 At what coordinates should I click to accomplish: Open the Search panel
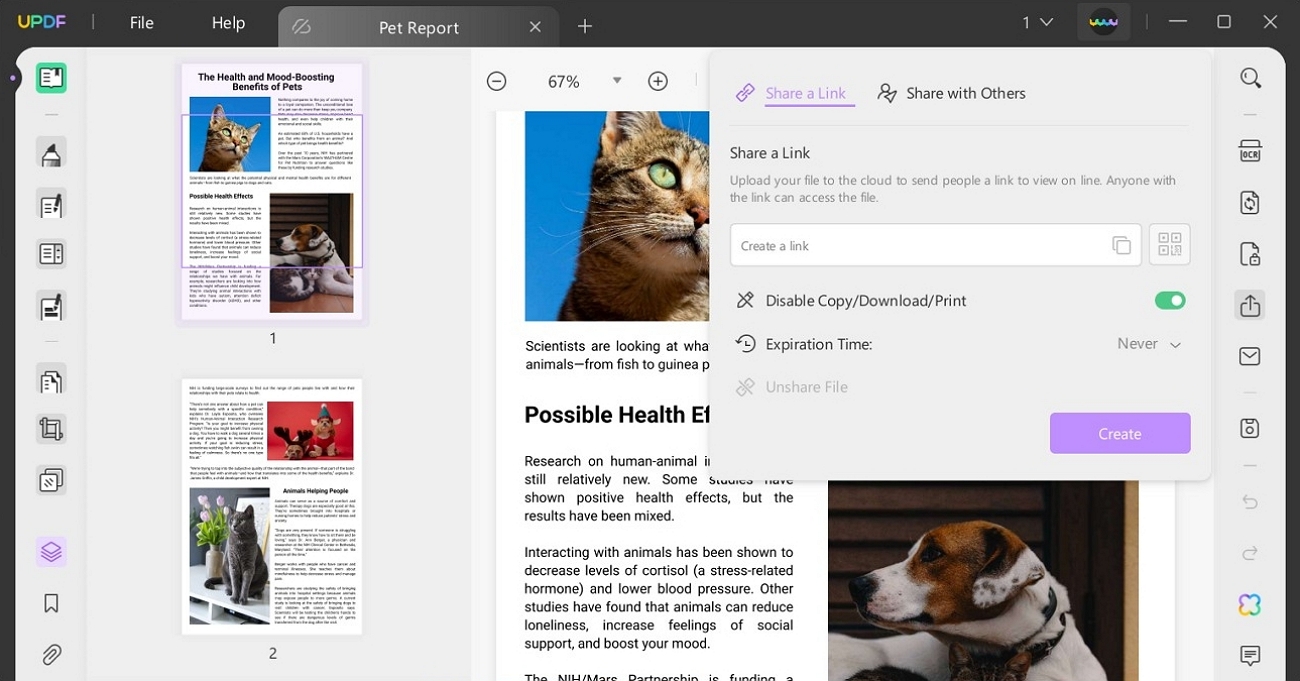[1250, 77]
